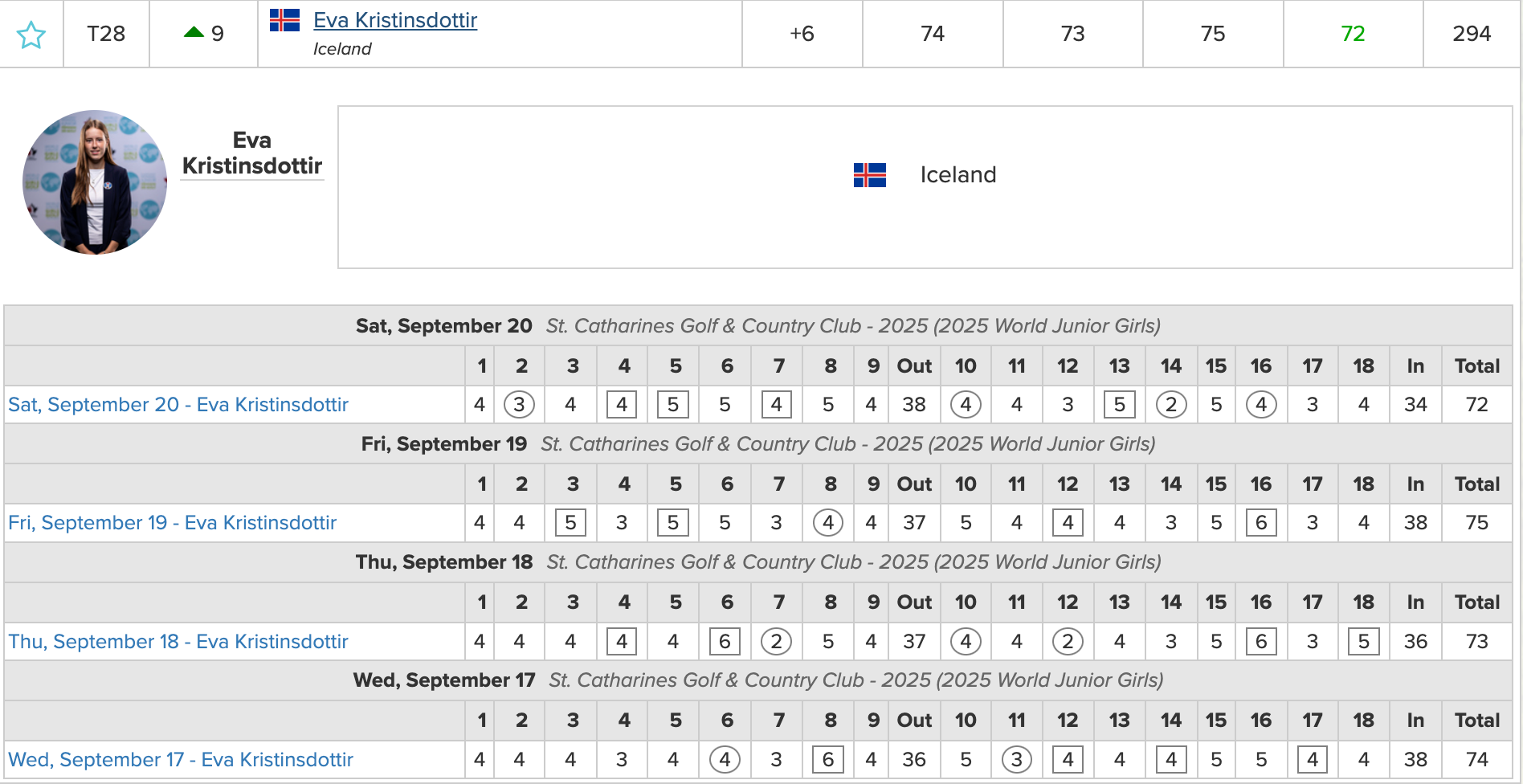Click the Iceland flag in the country box

click(x=869, y=175)
